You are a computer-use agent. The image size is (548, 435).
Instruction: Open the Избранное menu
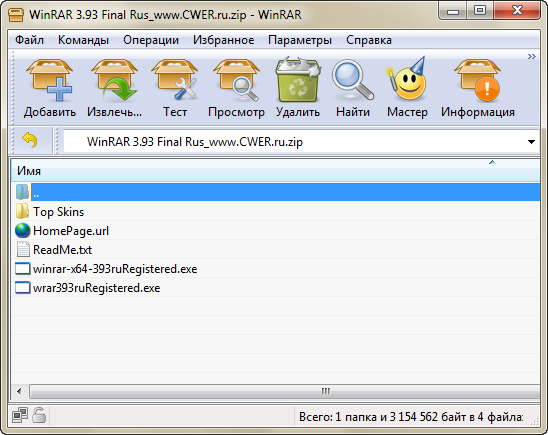223,40
